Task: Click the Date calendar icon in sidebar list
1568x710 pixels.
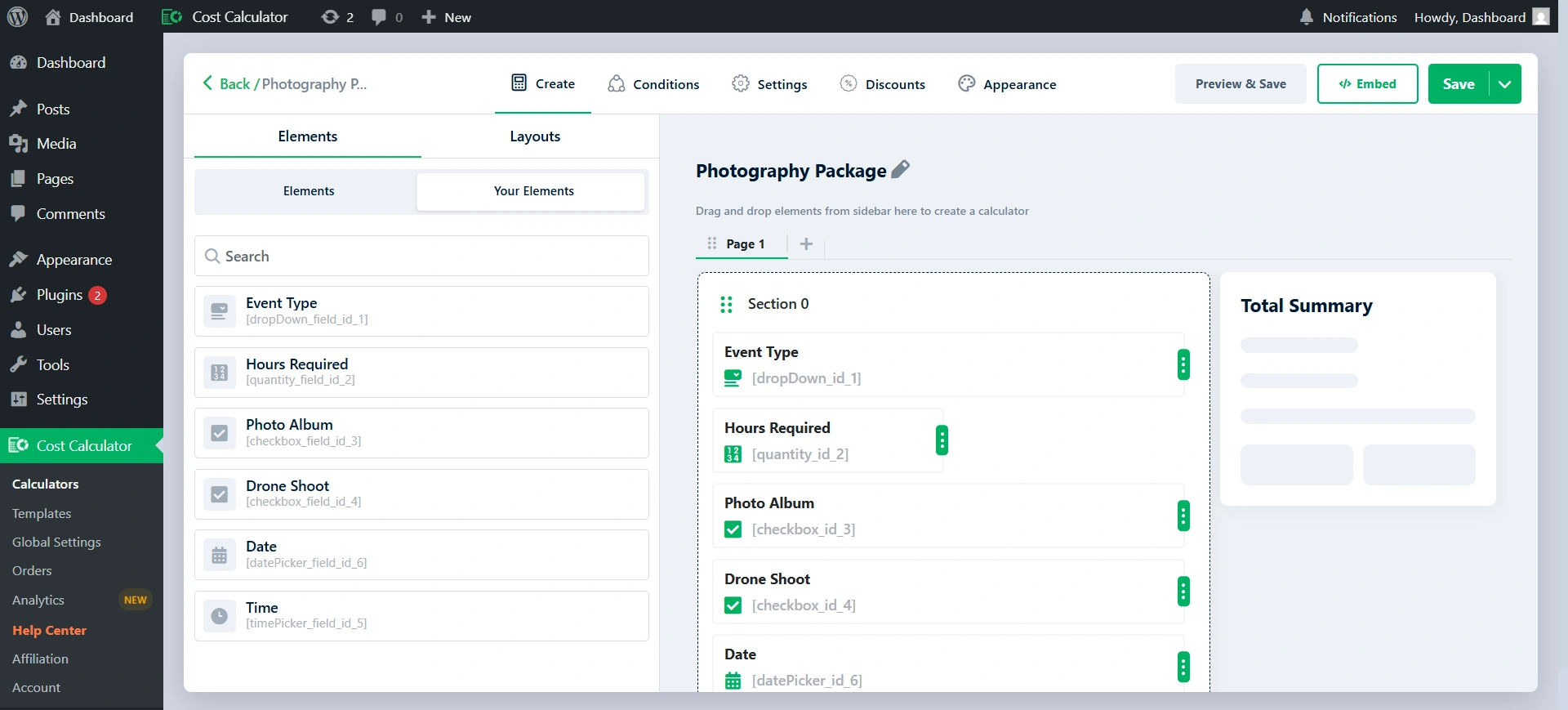Action: (x=220, y=556)
